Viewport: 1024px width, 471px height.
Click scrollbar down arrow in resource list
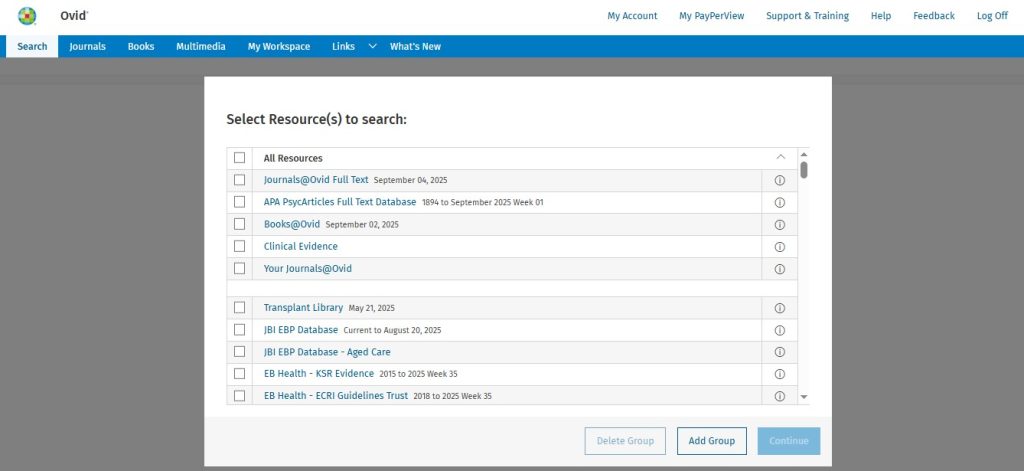click(804, 397)
